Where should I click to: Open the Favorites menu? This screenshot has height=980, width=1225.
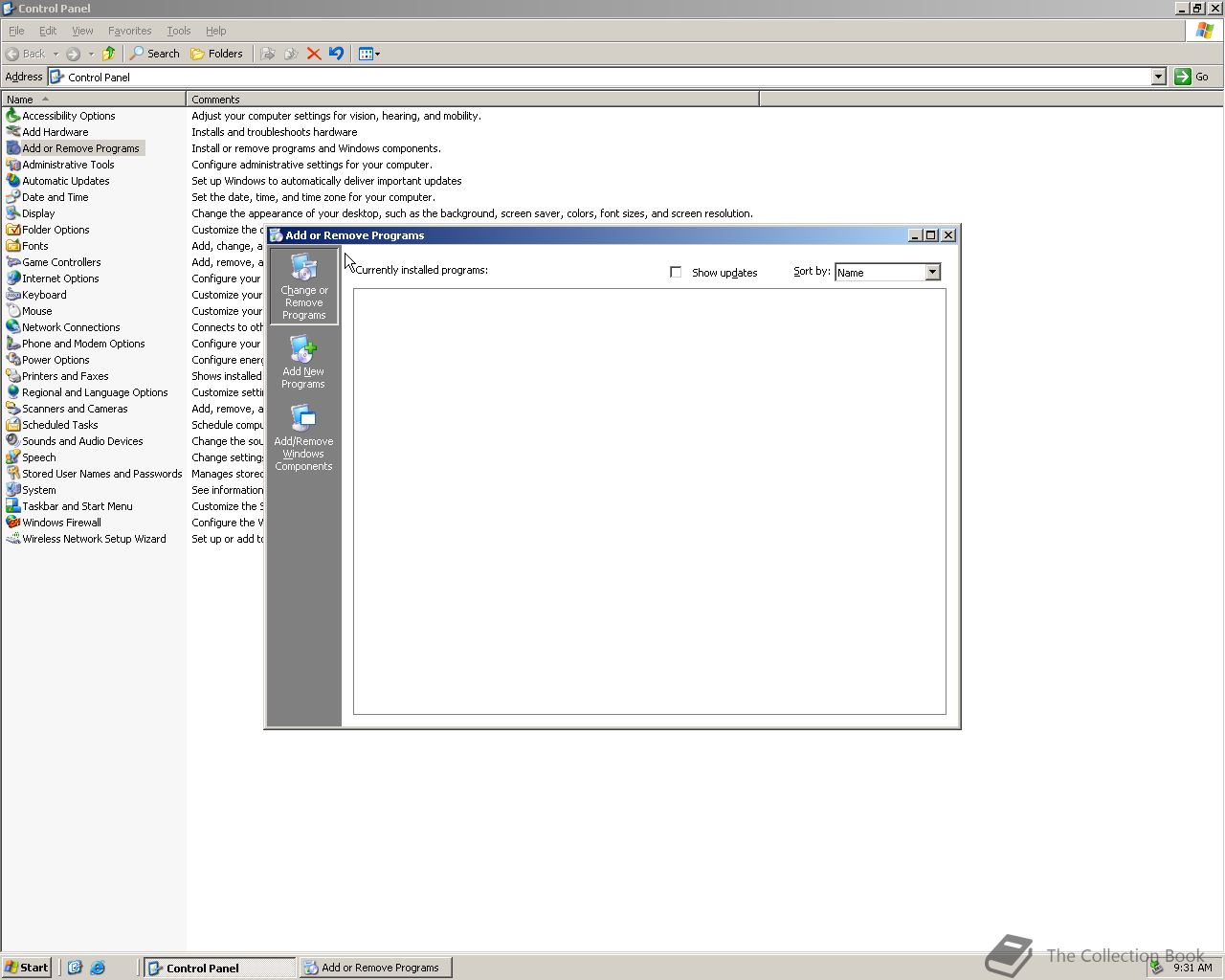129,31
